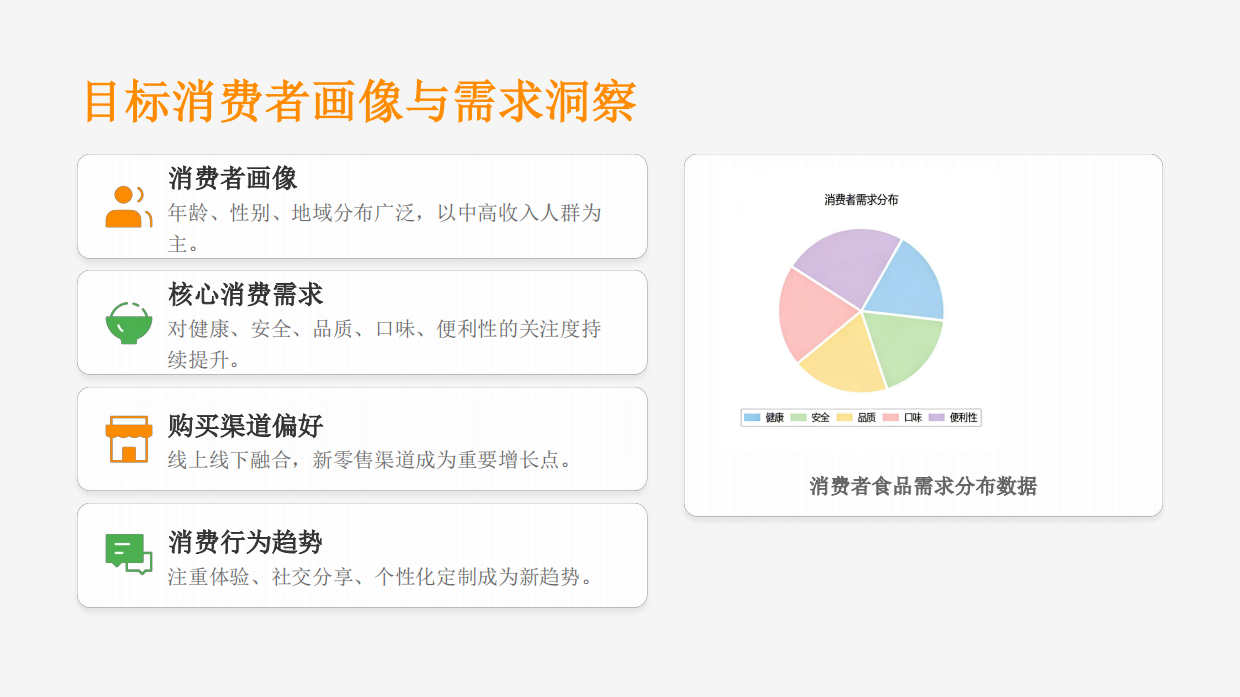Click the caption 消费者食品需求分布数据
1240x697 pixels.
click(923, 486)
